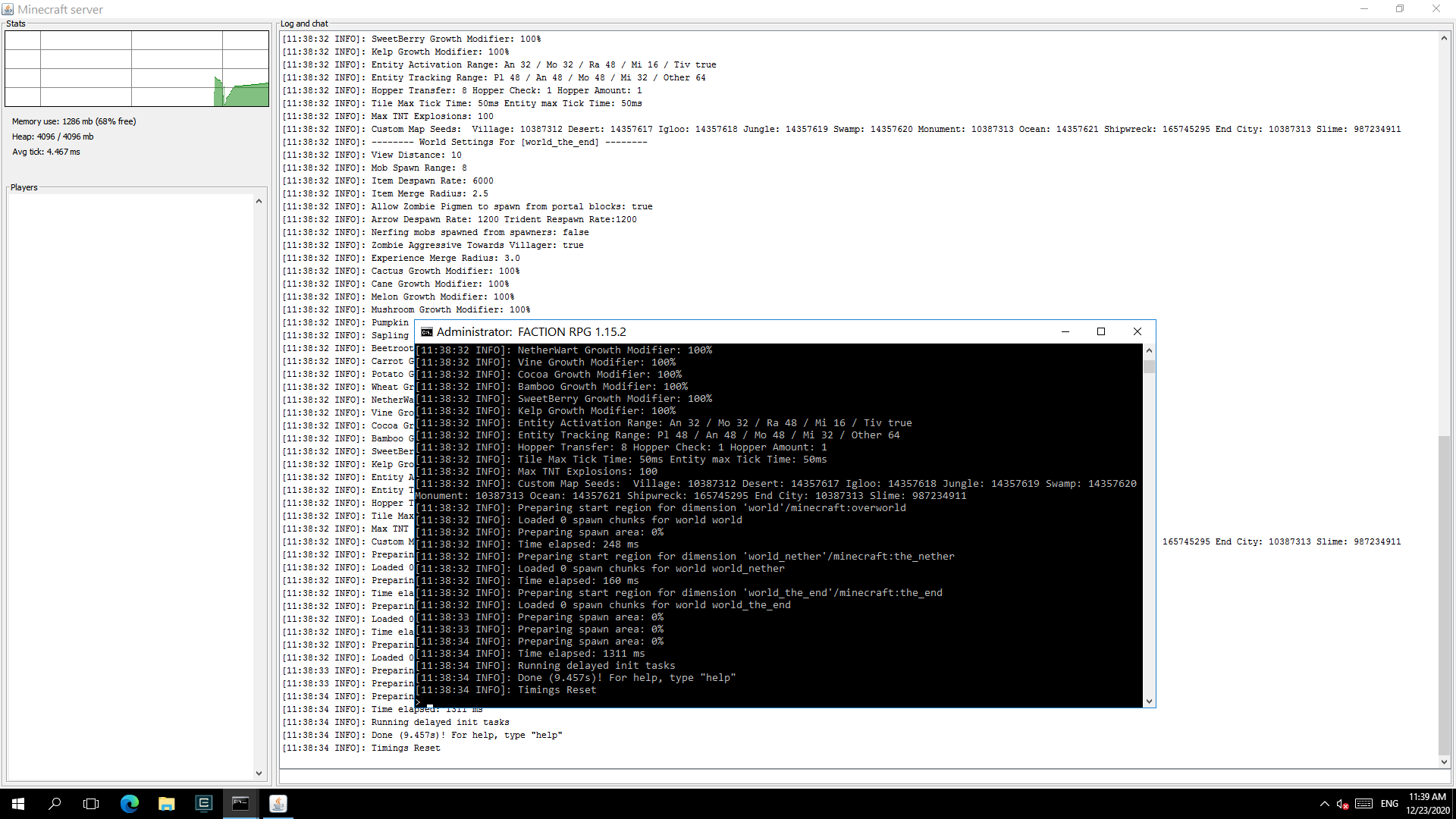Click the Java Minecraft server taskbar icon
Viewport: 1456px width, 819px height.
(278, 804)
